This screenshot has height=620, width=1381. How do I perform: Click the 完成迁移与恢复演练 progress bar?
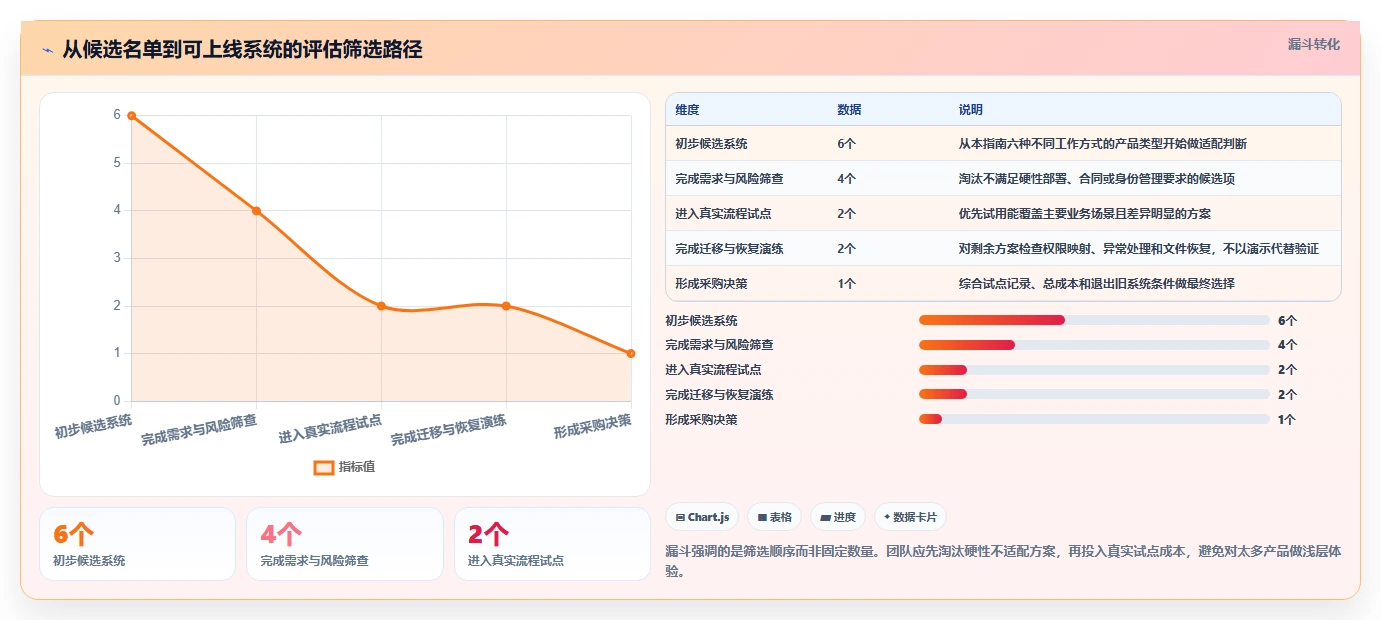pyautogui.click(x=1094, y=395)
